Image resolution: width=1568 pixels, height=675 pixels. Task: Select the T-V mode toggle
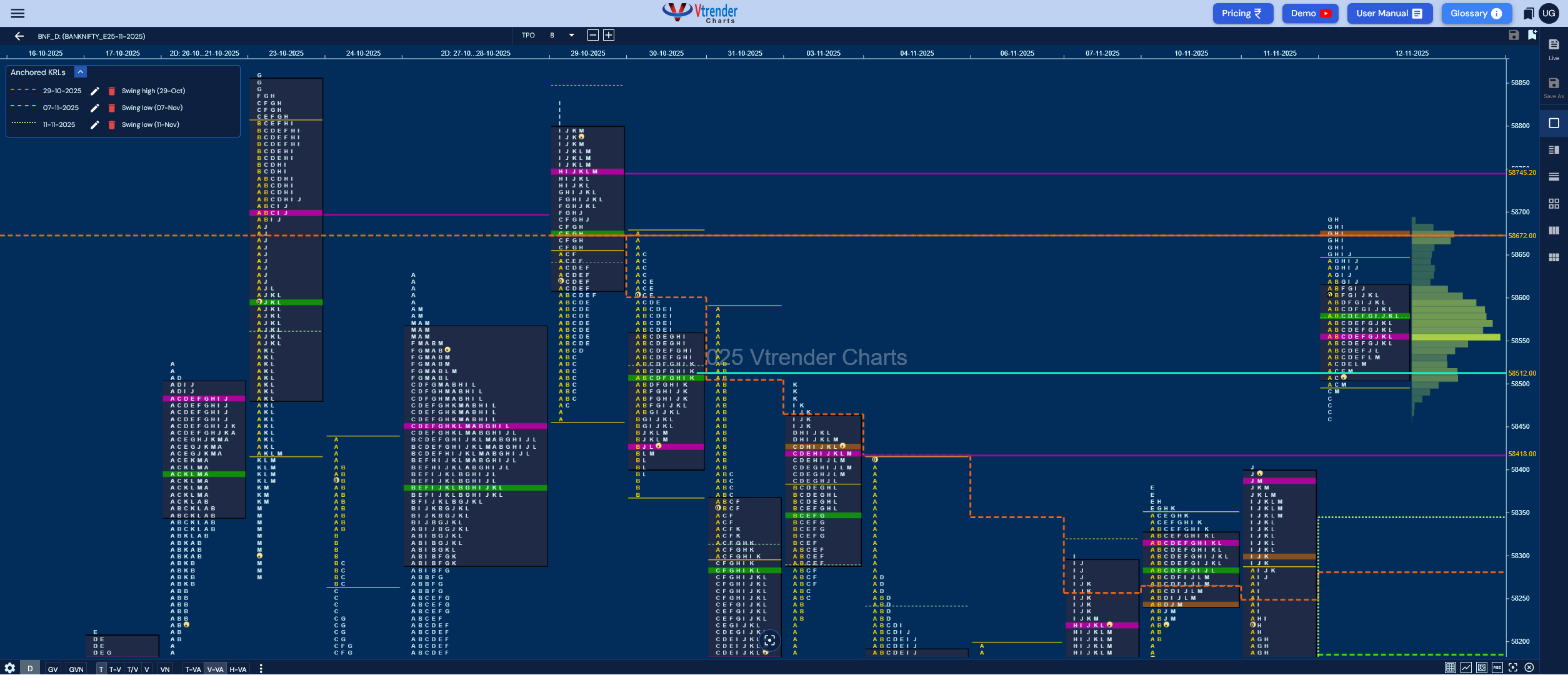pyautogui.click(x=116, y=668)
